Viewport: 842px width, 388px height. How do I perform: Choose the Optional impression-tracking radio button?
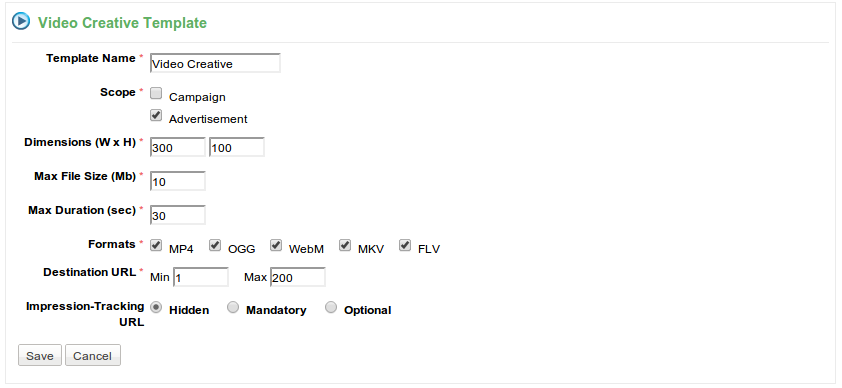click(x=331, y=308)
